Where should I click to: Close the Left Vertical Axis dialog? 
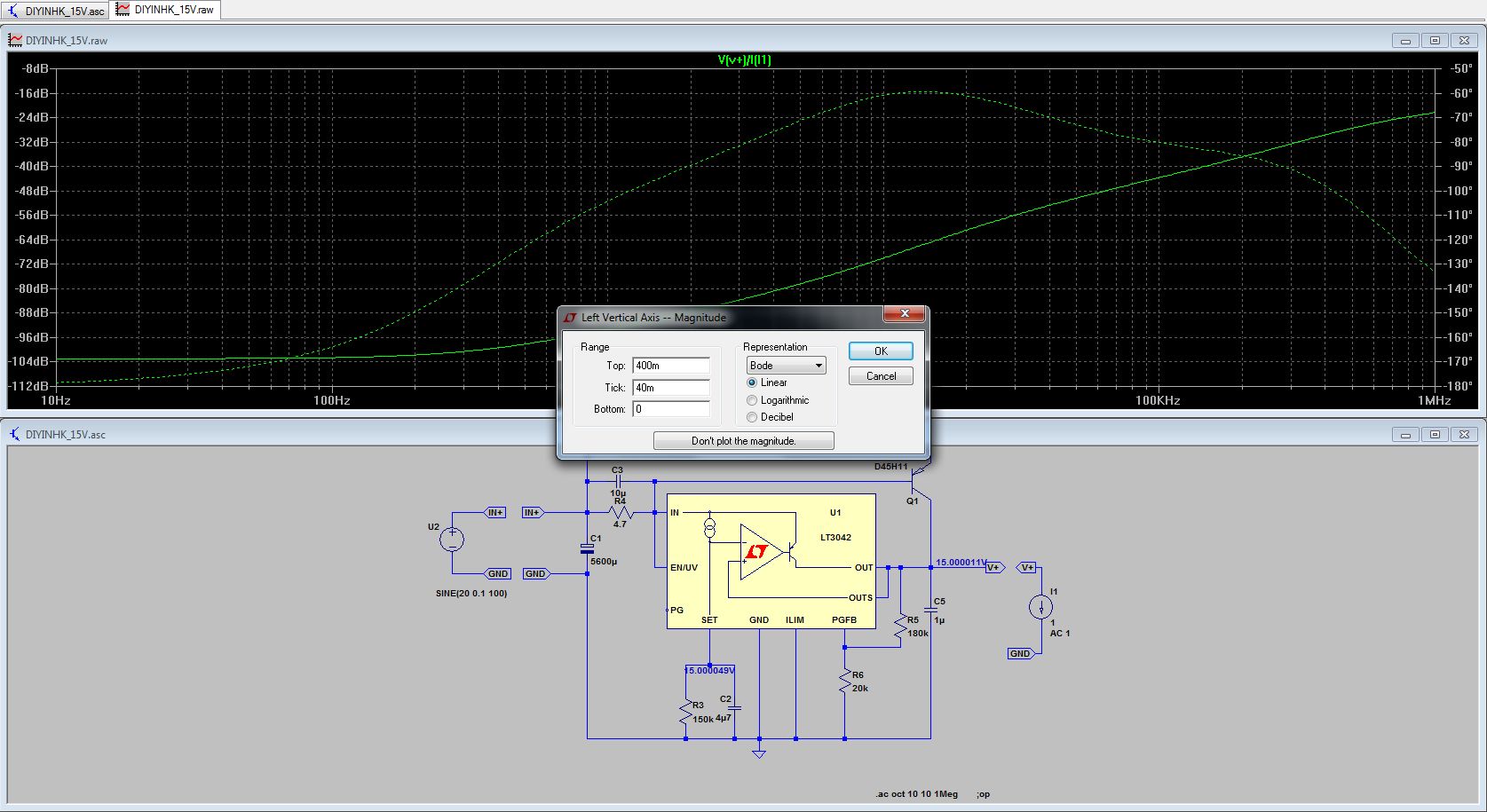(905, 314)
